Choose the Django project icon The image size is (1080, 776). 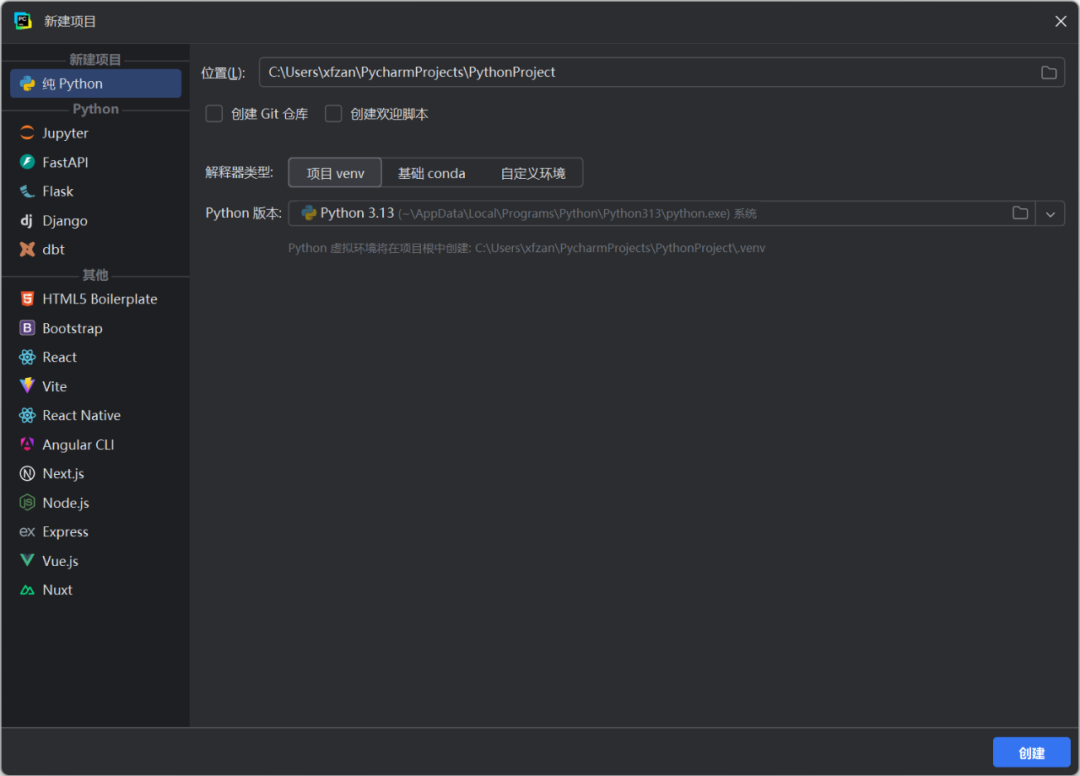point(28,220)
